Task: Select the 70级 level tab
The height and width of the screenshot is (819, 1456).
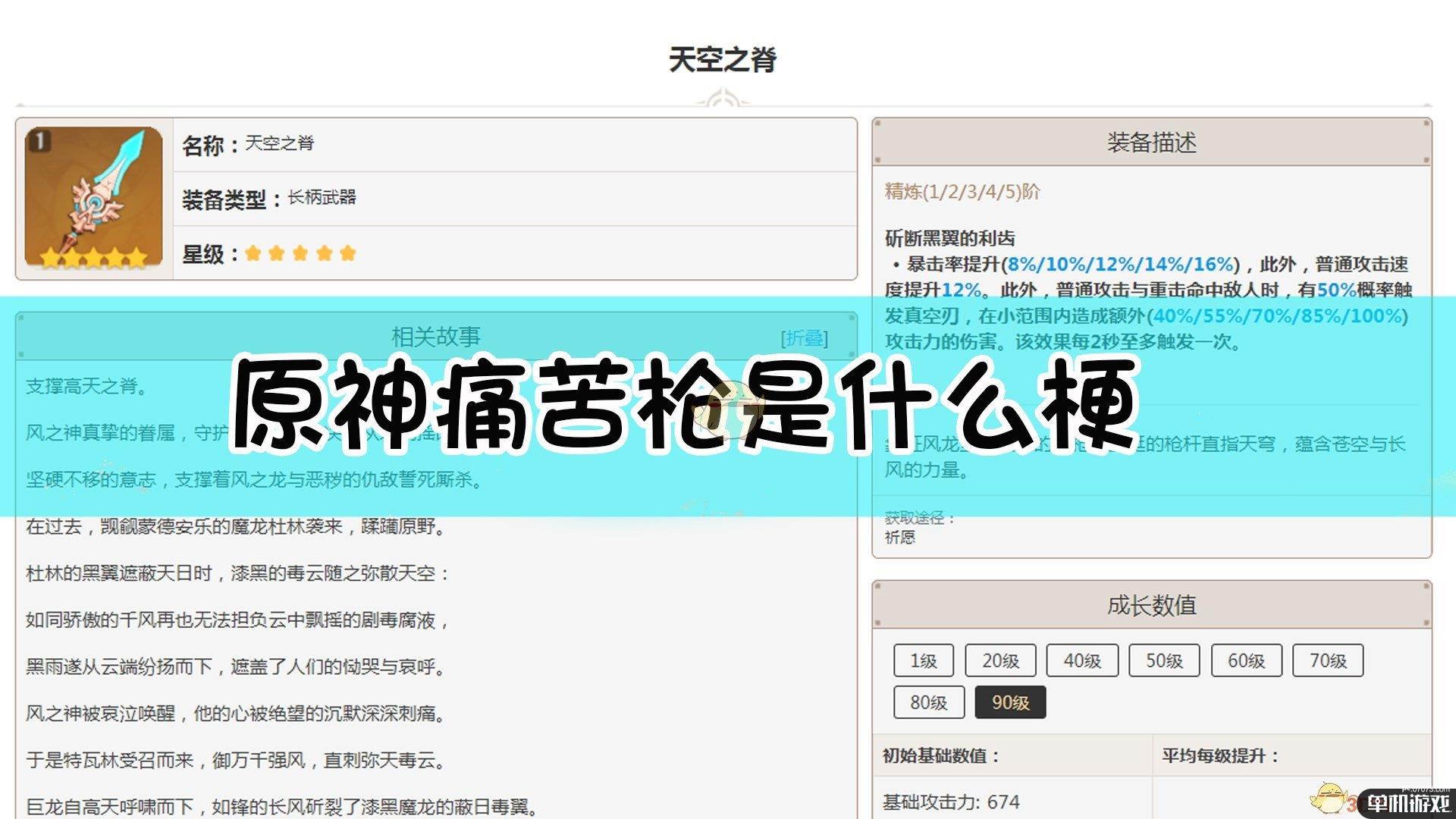Action: pyautogui.click(x=1328, y=661)
